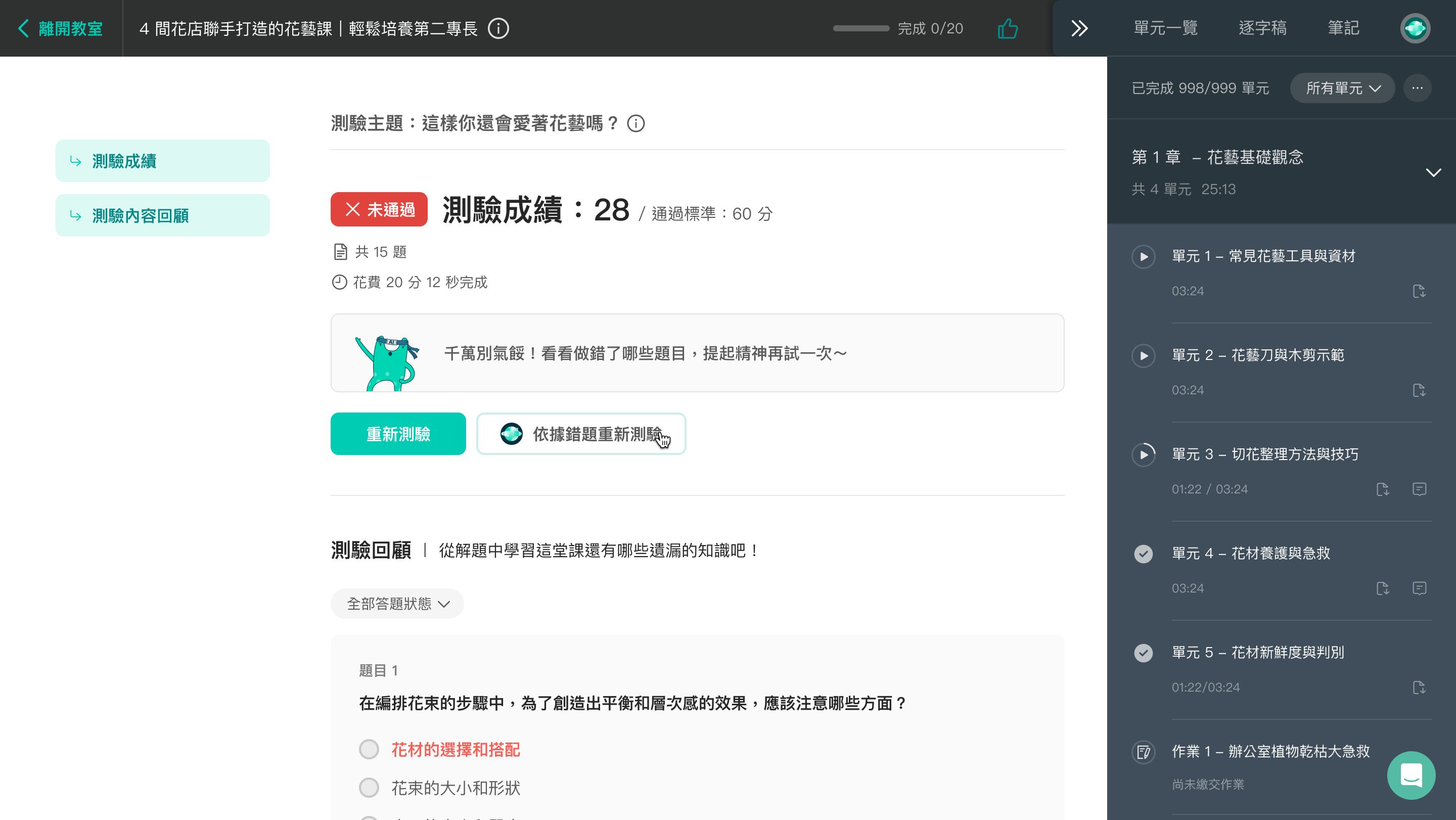This screenshot has width=1456, height=820.
Task: Click the download icon for 單元 2
Action: (1419, 390)
